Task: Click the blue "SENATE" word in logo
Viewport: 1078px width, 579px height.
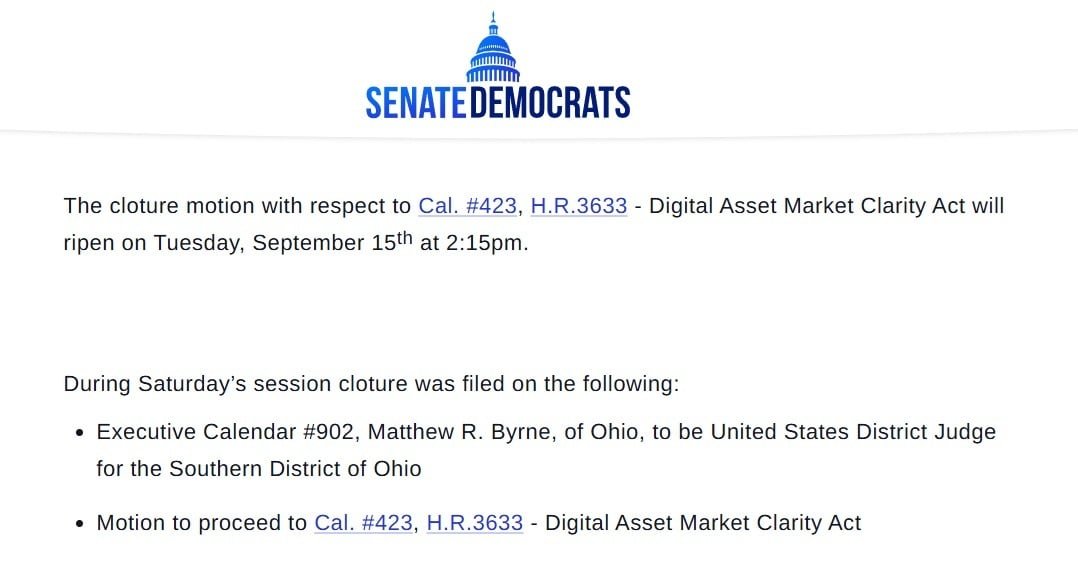Action: 416,102
